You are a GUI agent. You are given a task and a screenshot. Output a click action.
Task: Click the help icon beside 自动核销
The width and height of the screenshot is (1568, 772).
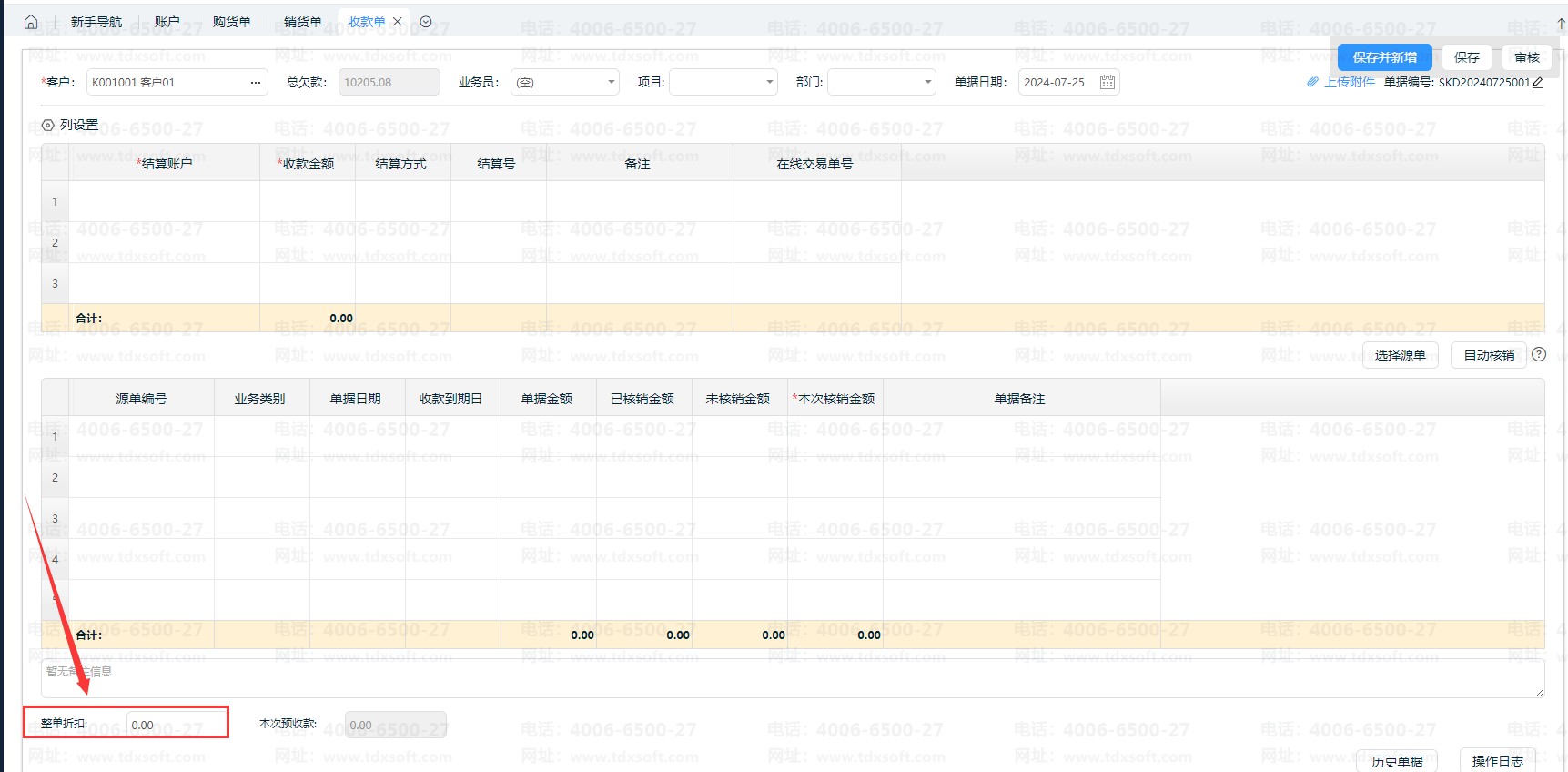[x=1539, y=355]
